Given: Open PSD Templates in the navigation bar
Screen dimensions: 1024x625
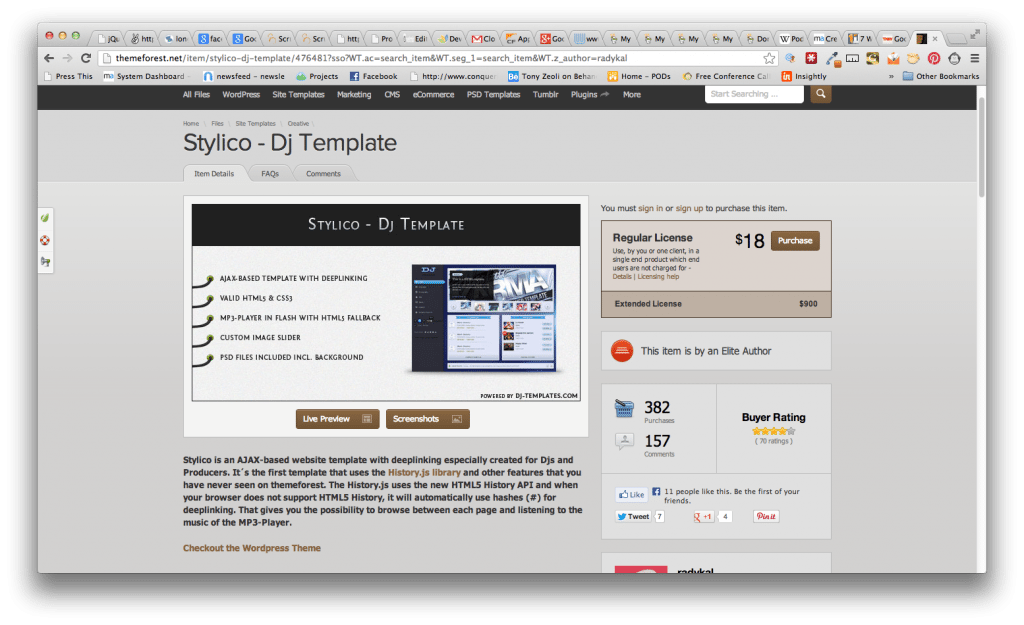Looking at the screenshot, I should click(x=493, y=95).
